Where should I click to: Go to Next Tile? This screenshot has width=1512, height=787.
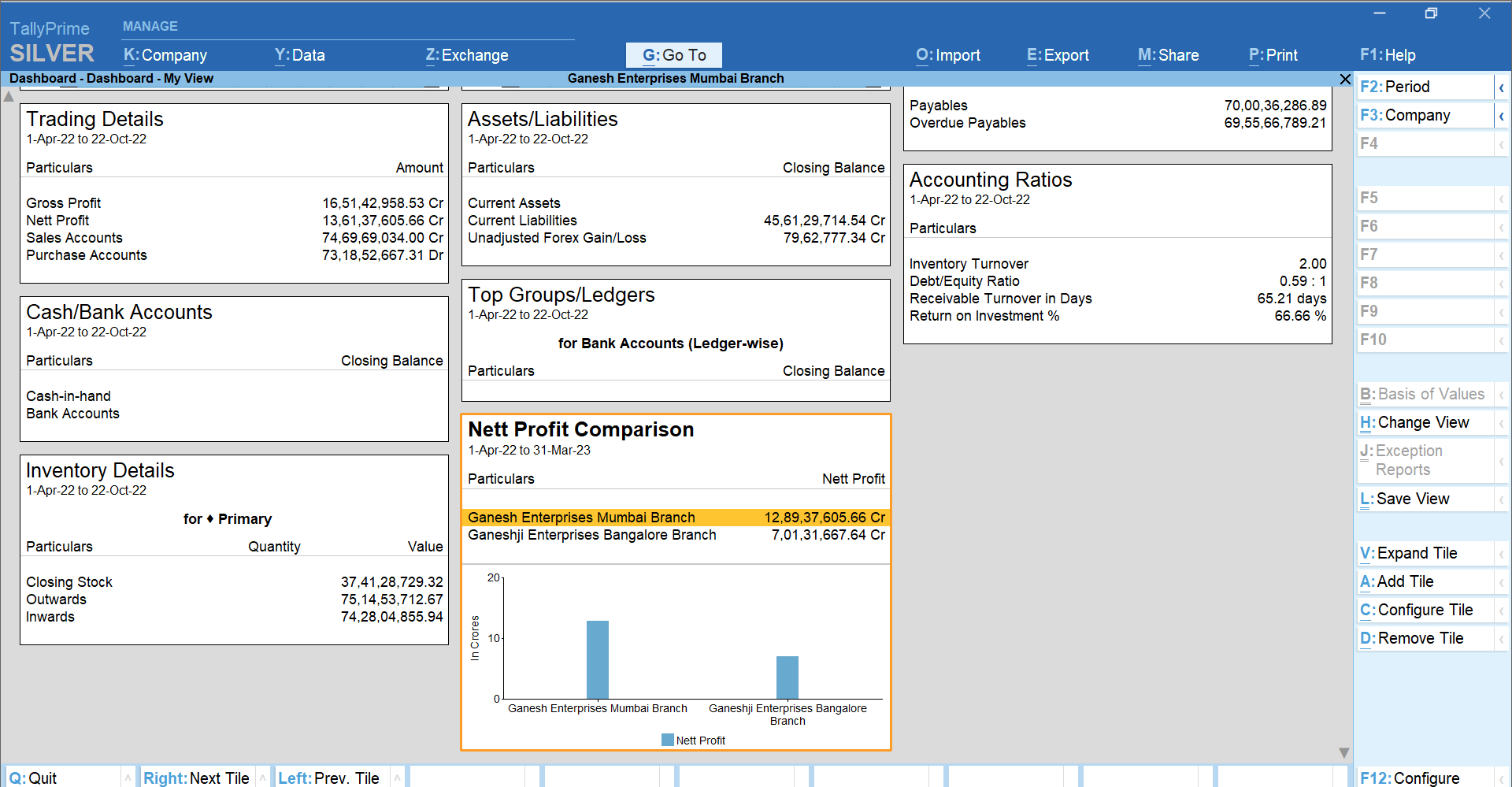click(196, 778)
